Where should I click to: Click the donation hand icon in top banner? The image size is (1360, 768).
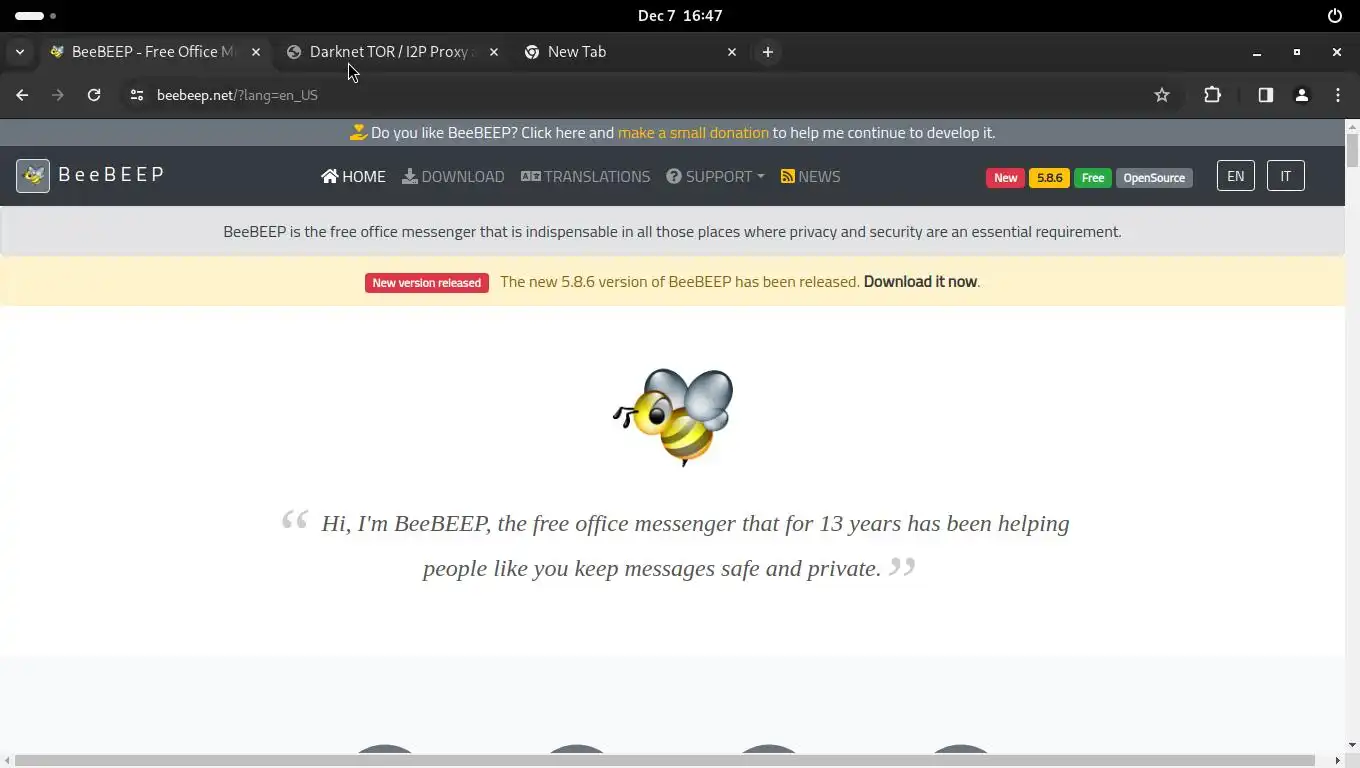(x=358, y=132)
